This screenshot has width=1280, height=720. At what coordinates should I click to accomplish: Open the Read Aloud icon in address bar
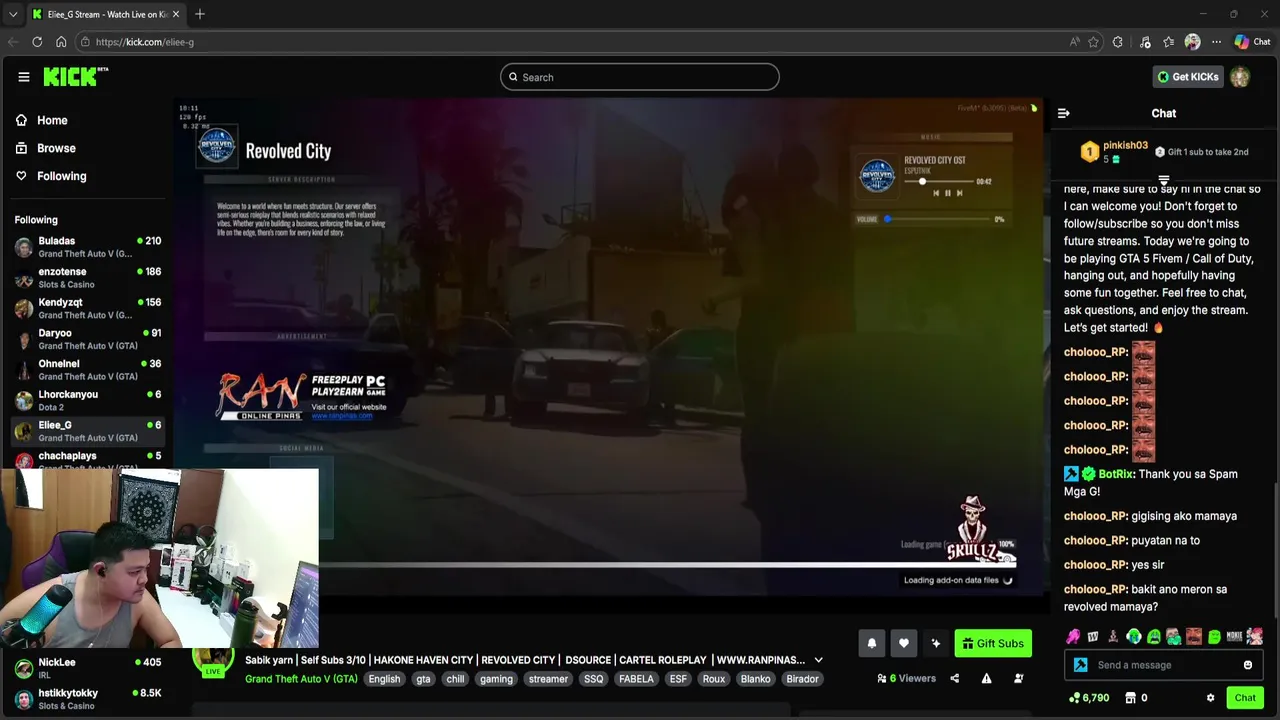(1075, 42)
